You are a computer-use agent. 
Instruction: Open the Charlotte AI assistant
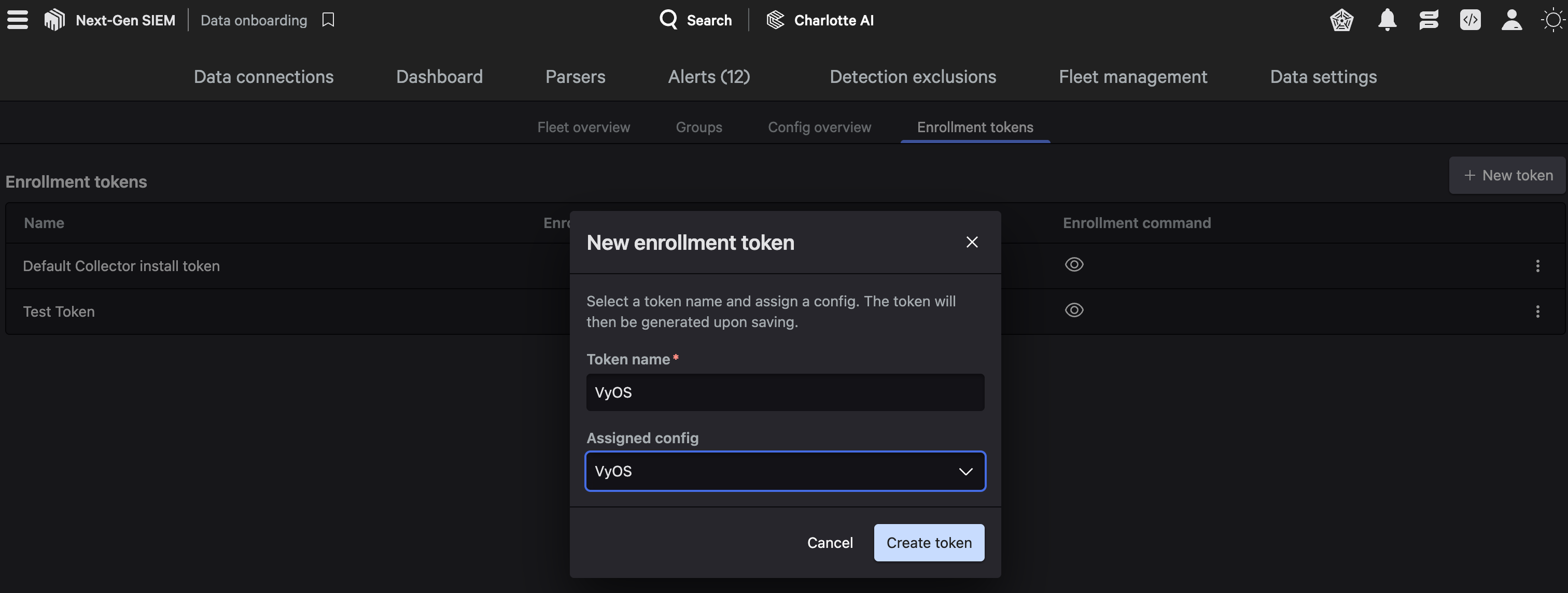point(819,20)
